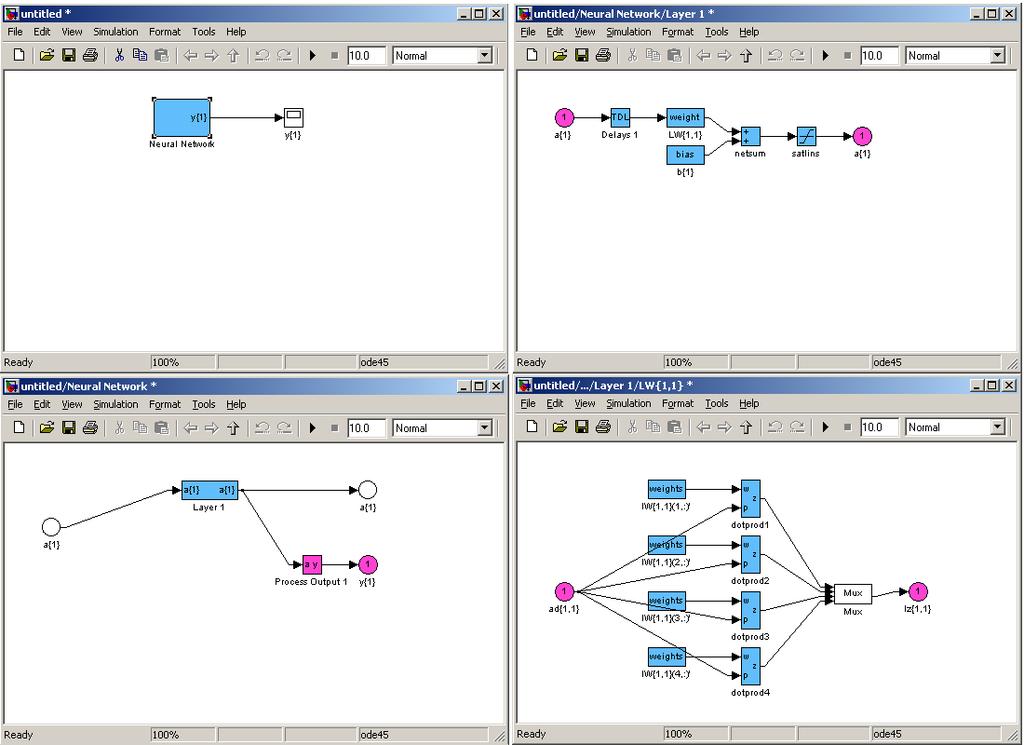Save icon in Layer 1 window toolbar
This screenshot has width=1024, height=745.
[581, 55]
